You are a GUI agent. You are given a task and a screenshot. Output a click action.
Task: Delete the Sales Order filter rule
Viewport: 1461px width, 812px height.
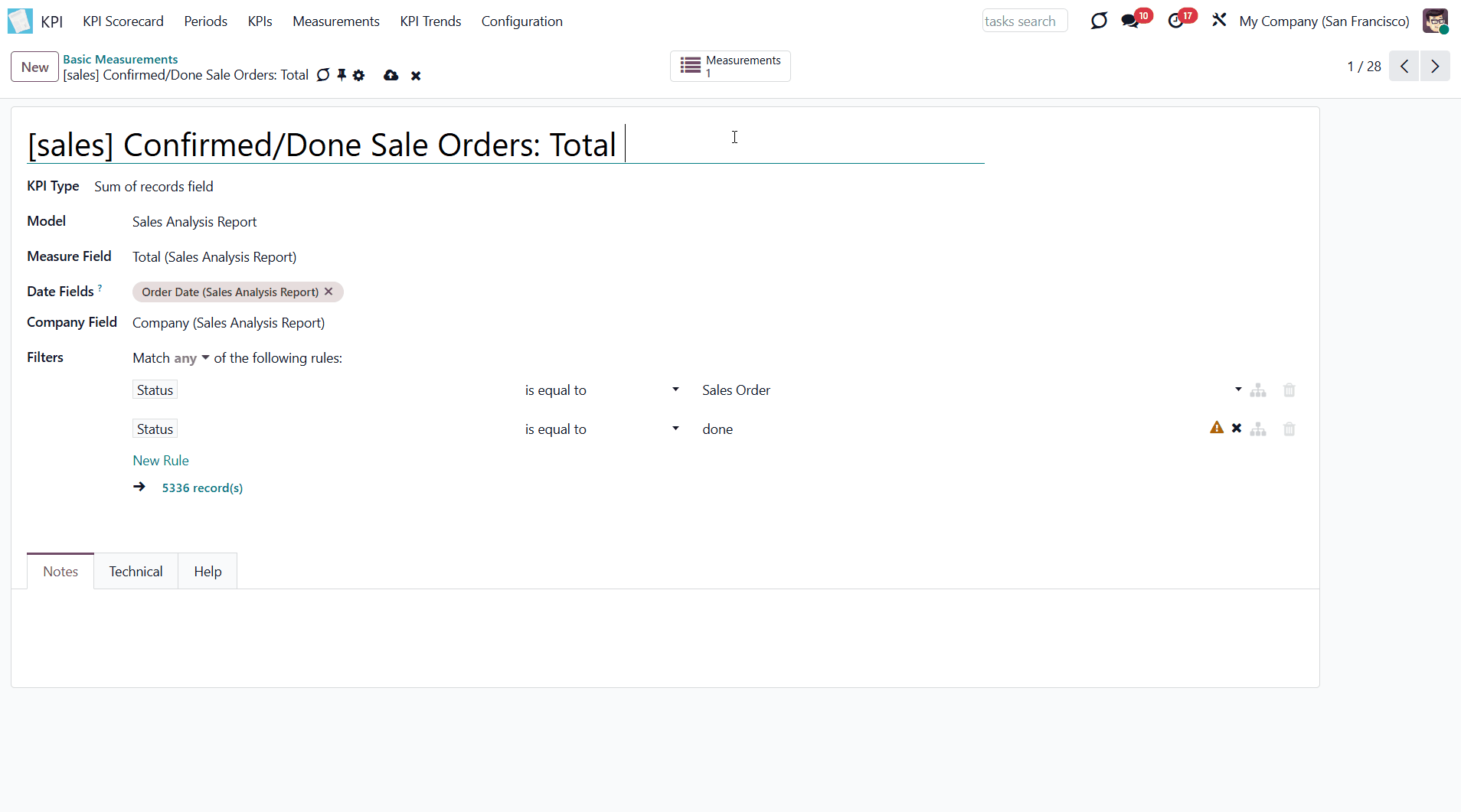pyautogui.click(x=1289, y=390)
